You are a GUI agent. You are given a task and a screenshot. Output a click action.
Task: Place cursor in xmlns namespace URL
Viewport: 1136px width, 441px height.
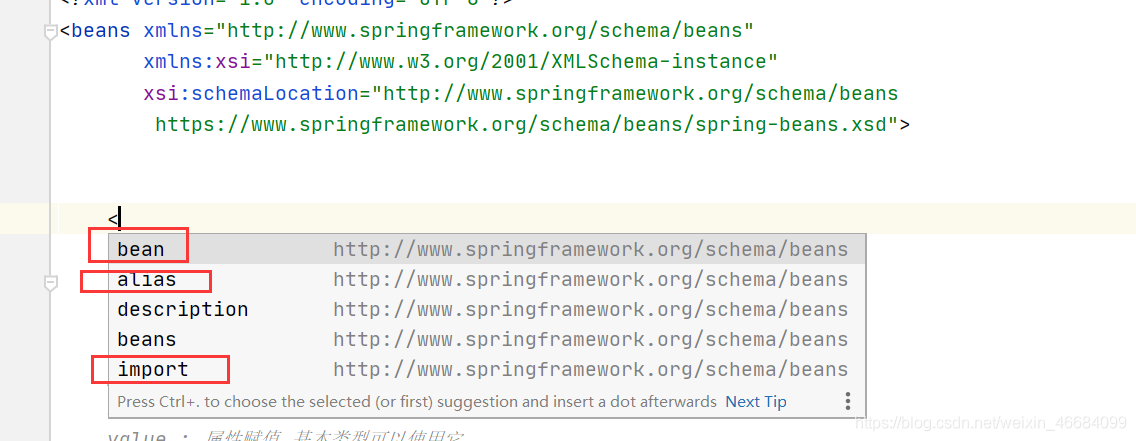click(x=478, y=31)
